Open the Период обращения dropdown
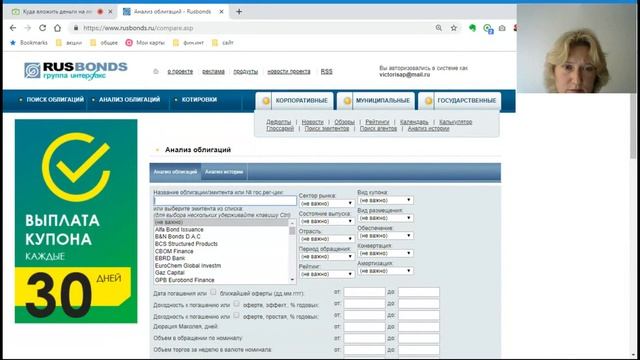Image resolution: width=640 pixels, height=360 pixels. 326,256
